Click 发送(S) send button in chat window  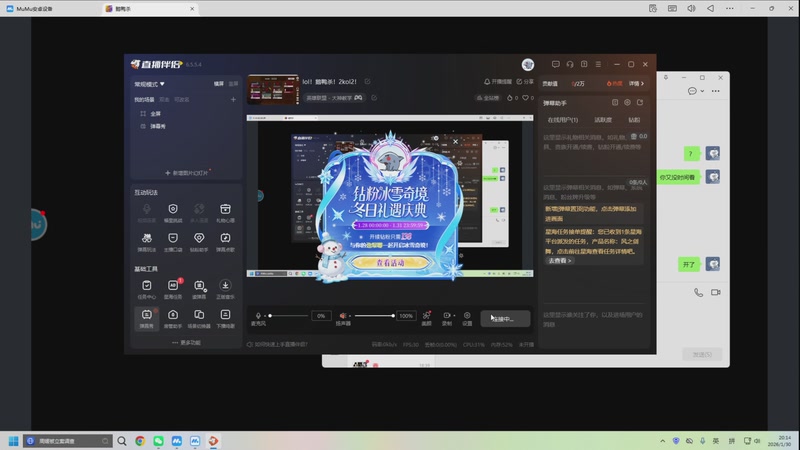(x=702, y=355)
